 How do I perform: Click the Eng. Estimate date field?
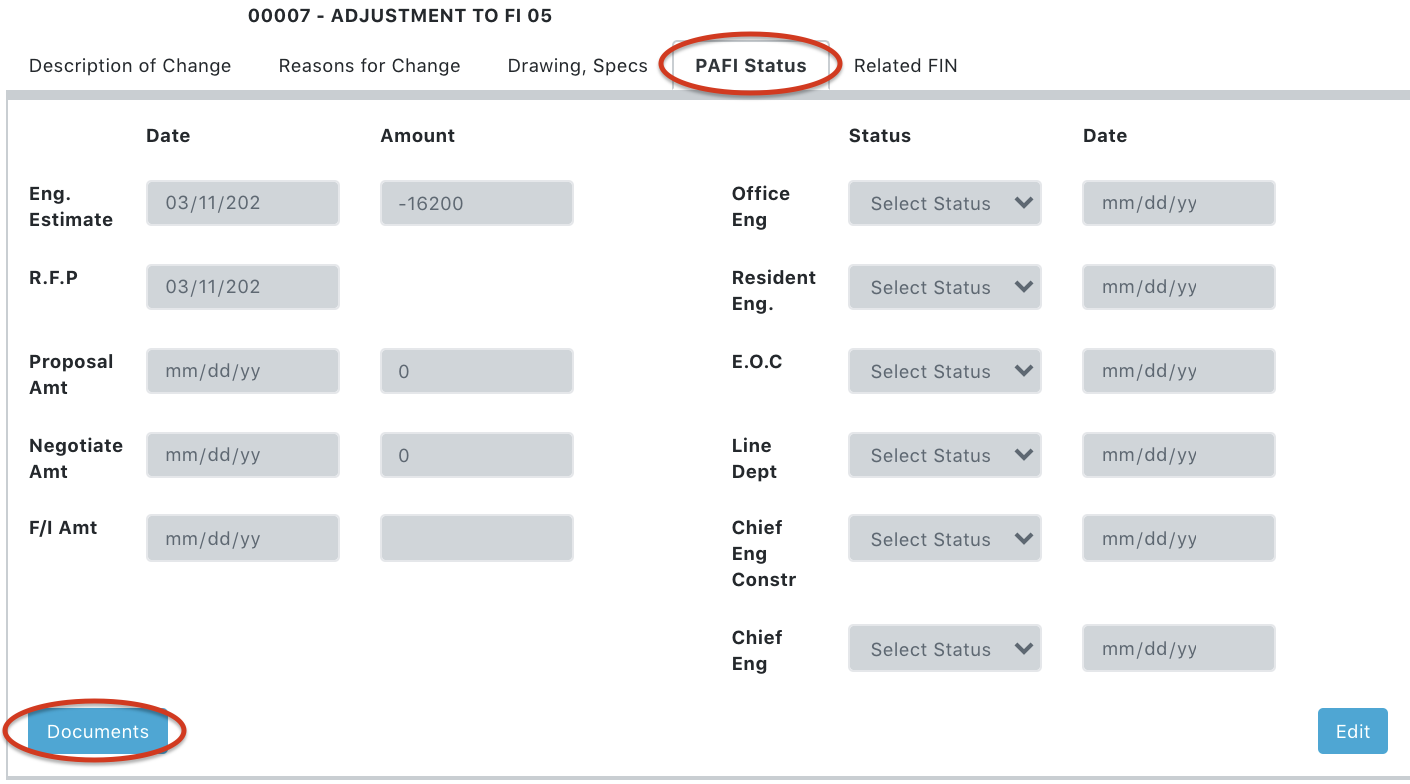coord(243,203)
